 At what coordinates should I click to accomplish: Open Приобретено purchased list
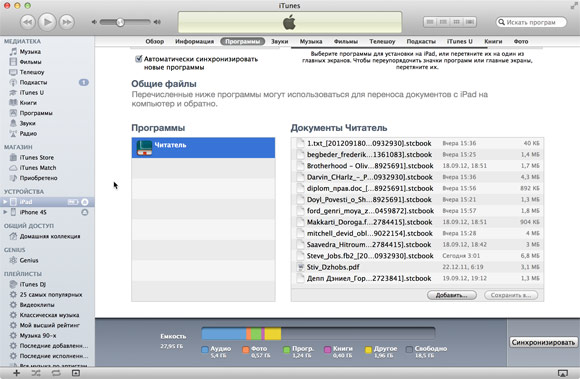coord(38,178)
